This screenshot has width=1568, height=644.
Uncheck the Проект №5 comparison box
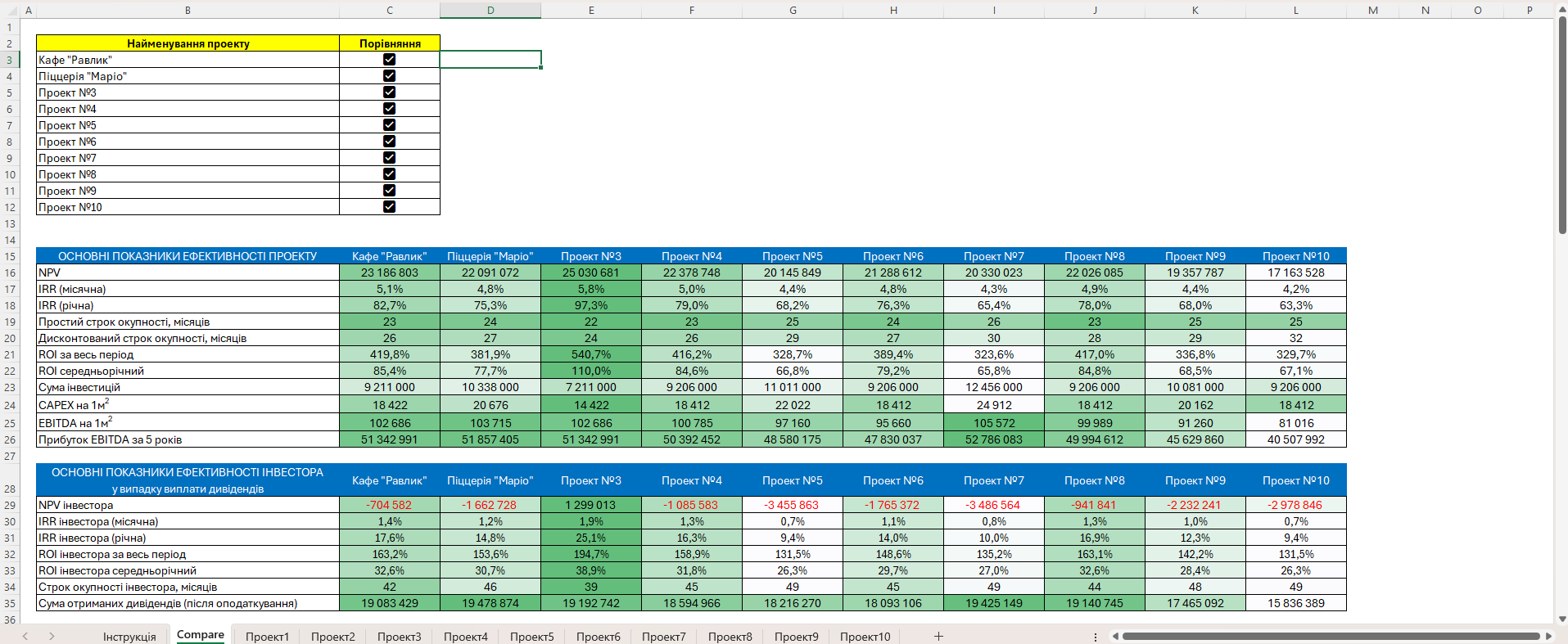click(x=390, y=125)
